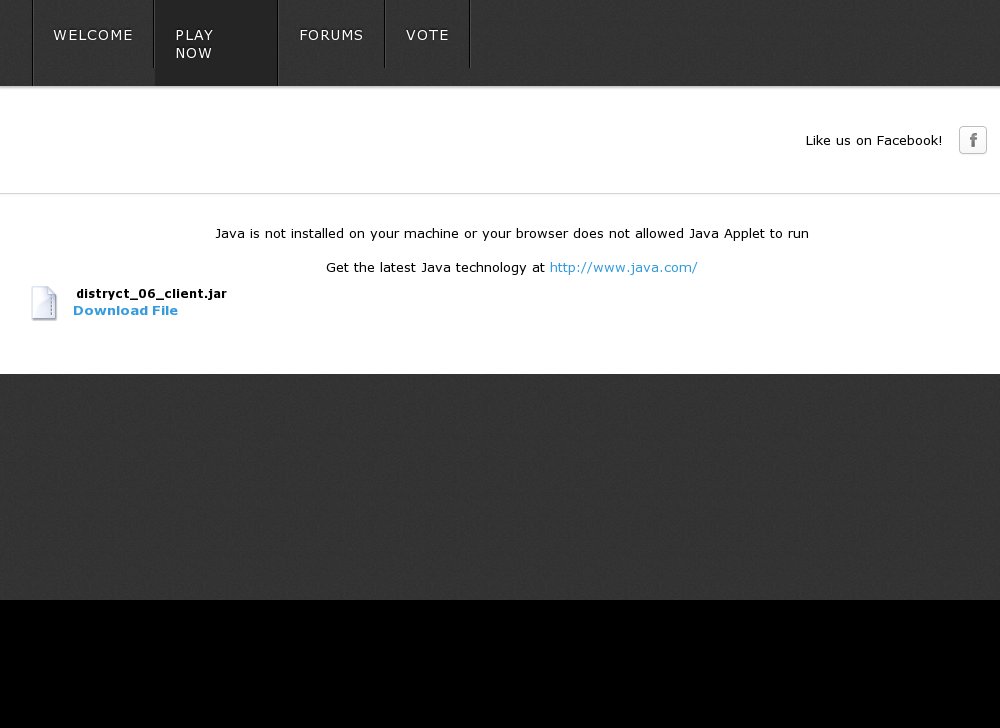Select the Play Now navigation tab
Screen dimensions: 1000x728
tap(215, 44)
